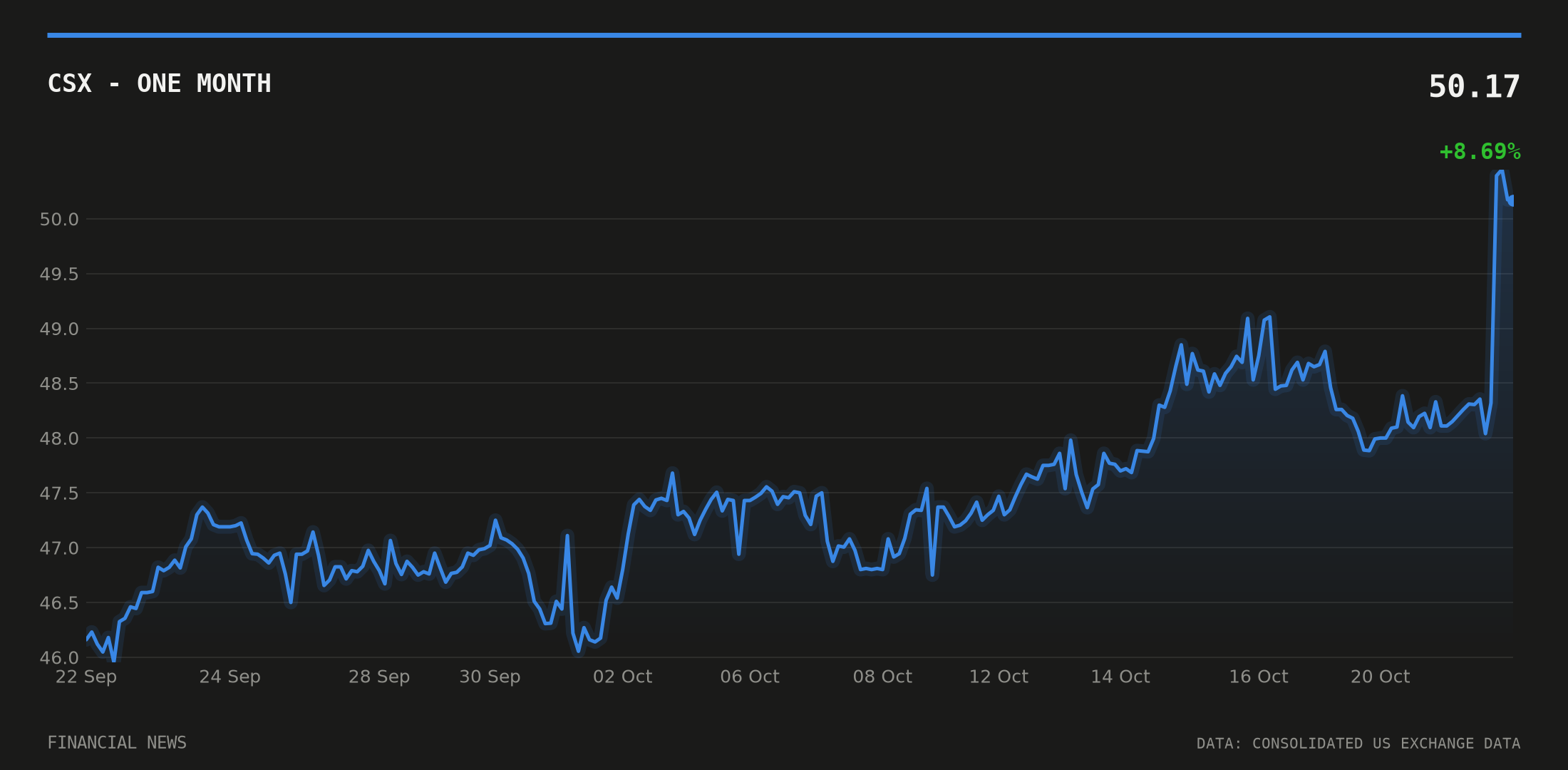Select the 08 Oct date label

(x=882, y=677)
